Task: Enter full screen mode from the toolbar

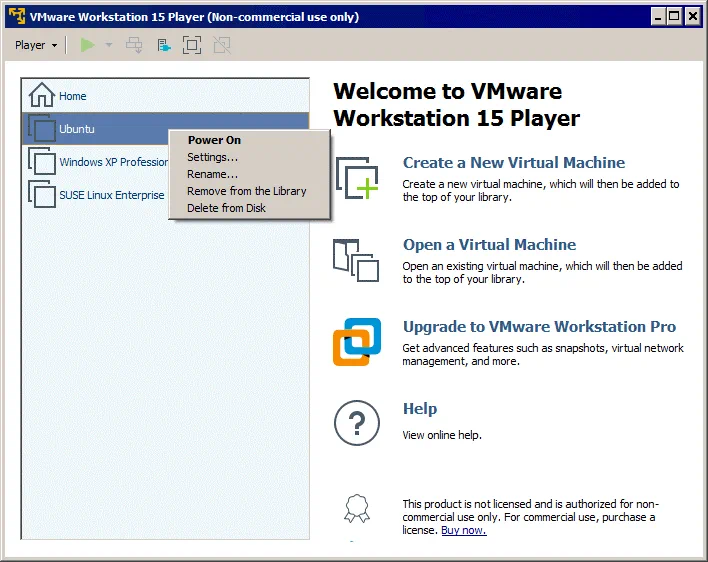Action: point(192,45)
